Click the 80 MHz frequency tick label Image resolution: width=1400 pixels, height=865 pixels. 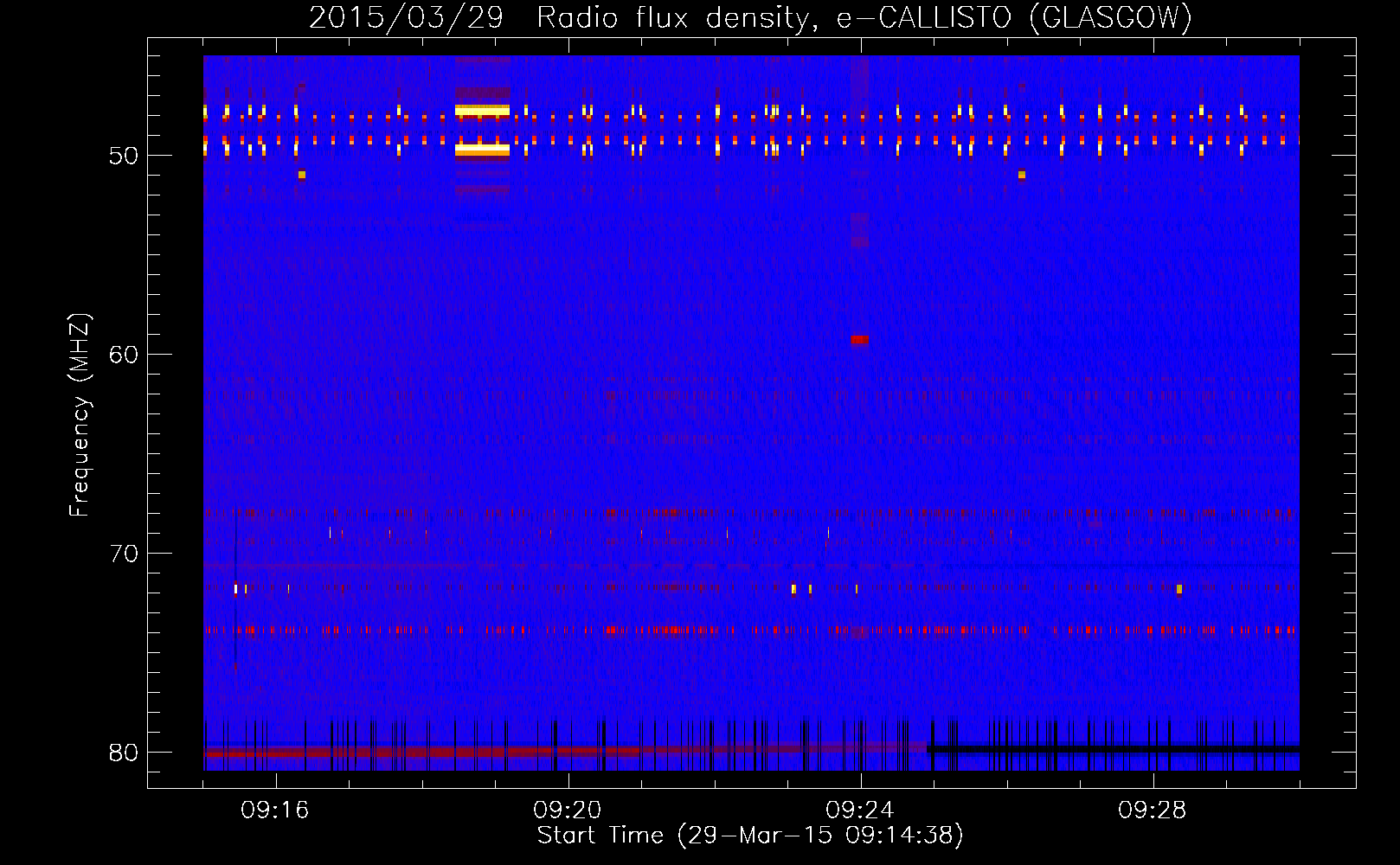124,753
